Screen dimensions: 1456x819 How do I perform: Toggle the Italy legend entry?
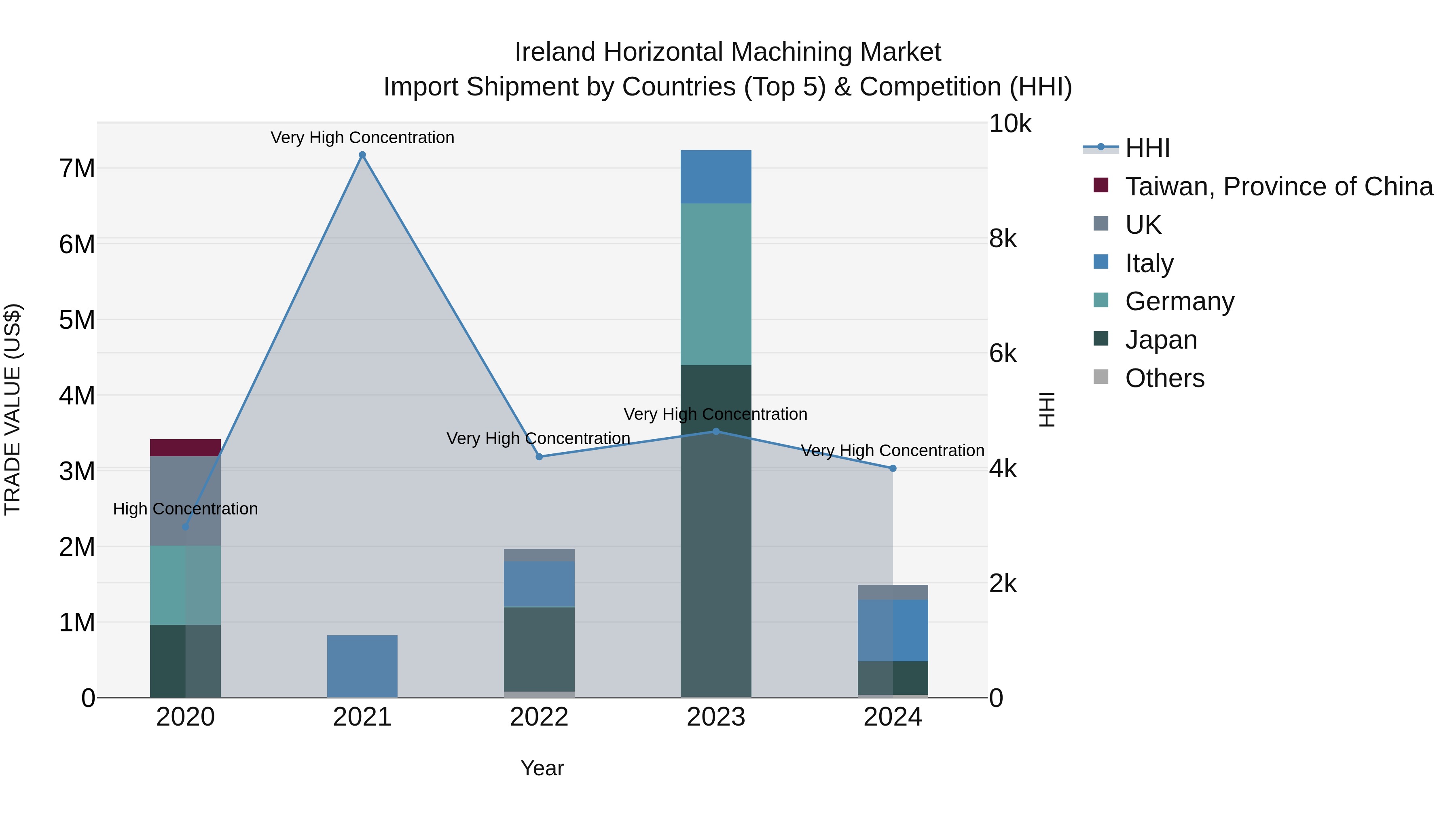click(x=1133, y=263)
